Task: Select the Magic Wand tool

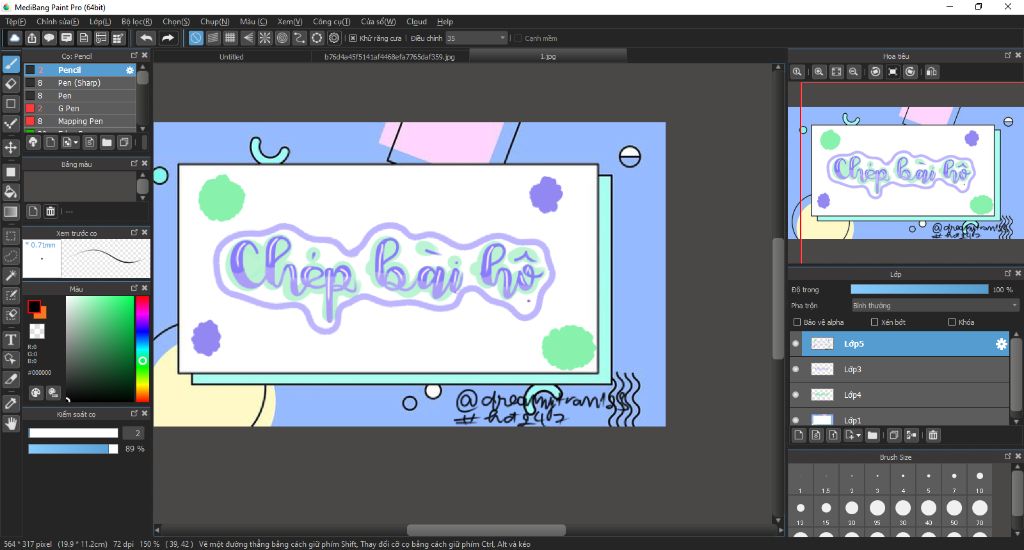Action: (x=10, y=276)
